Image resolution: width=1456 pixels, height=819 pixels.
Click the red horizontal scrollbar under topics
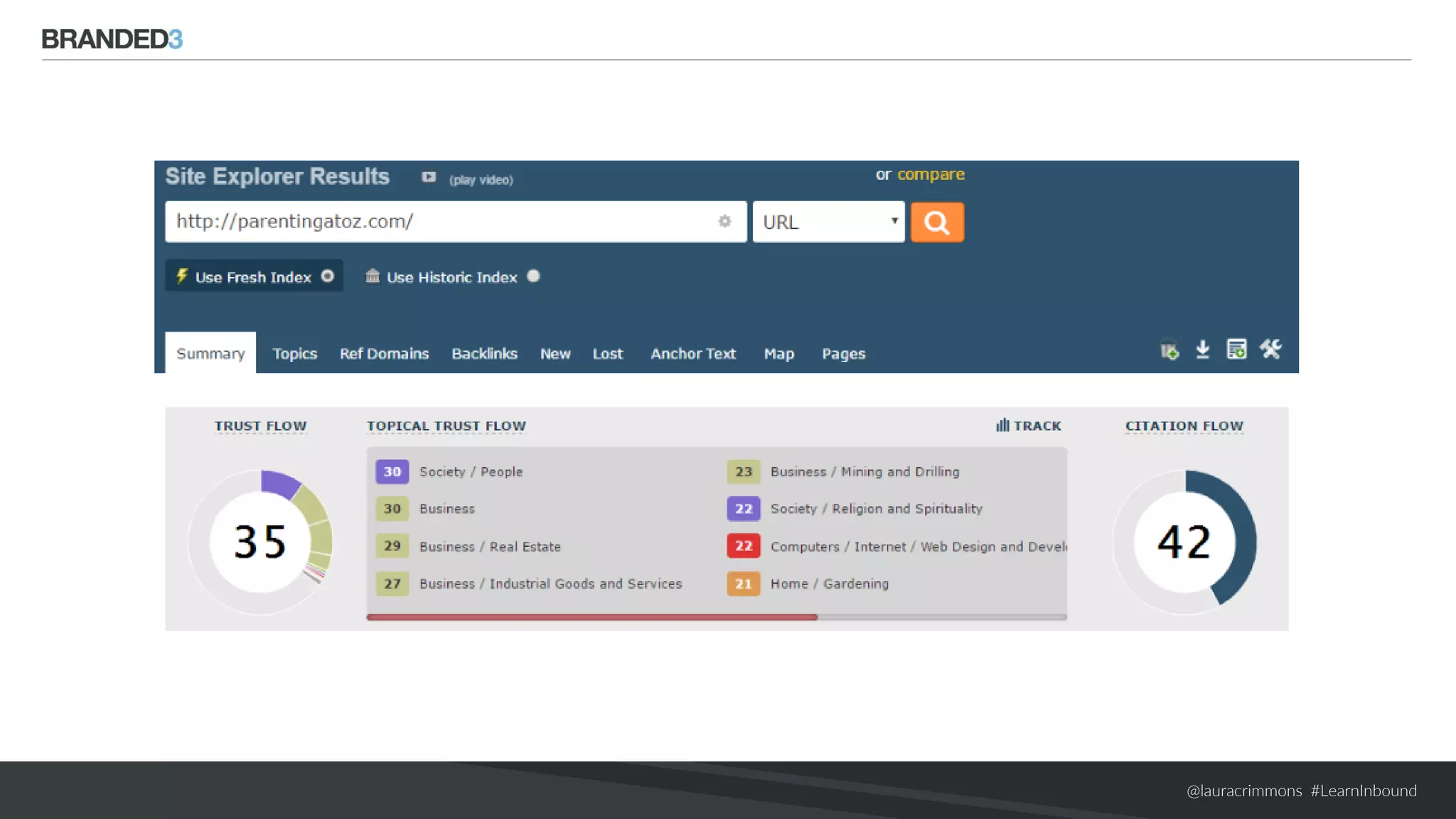coord(591,617)
